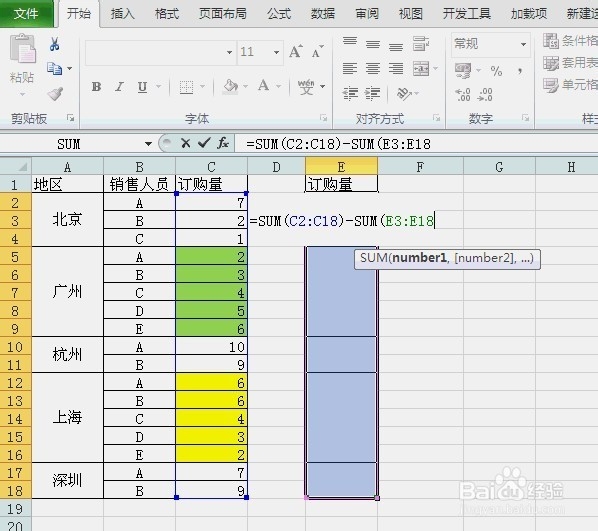
Task: Click the Bottom Align icon
Action: tap(396, 46)
